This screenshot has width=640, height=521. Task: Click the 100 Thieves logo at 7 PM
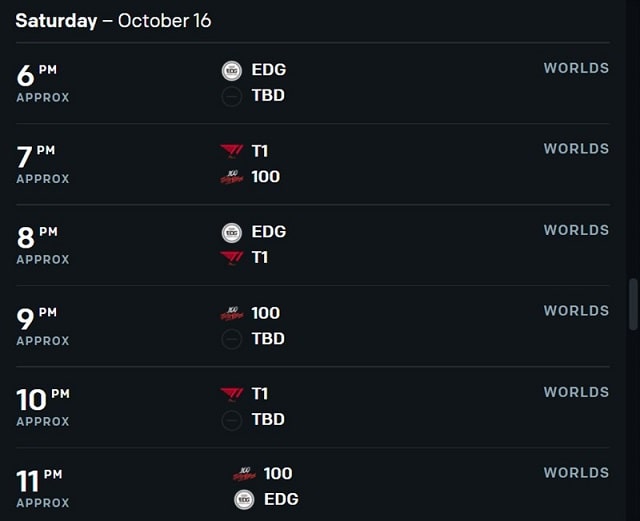231,177
